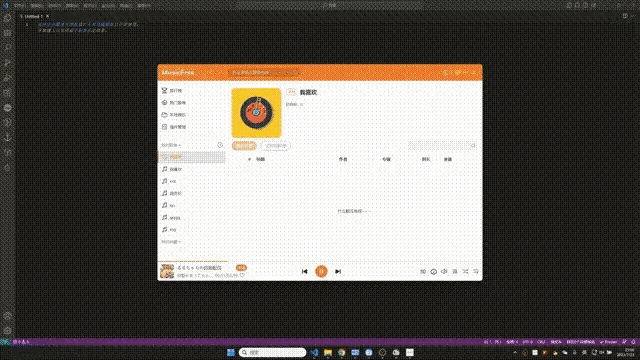Expand the starred-playlists section at sidebar bottom
Viewport: 640px width, 360px height.
[171, 242]
